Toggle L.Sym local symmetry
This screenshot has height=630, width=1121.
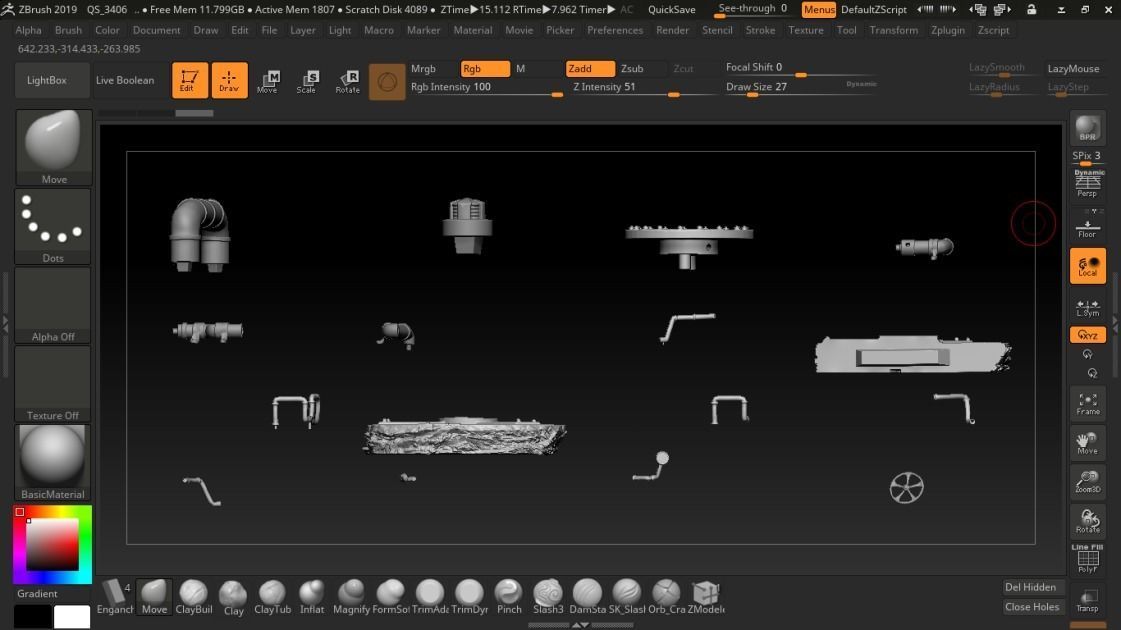pos(1087,307)
